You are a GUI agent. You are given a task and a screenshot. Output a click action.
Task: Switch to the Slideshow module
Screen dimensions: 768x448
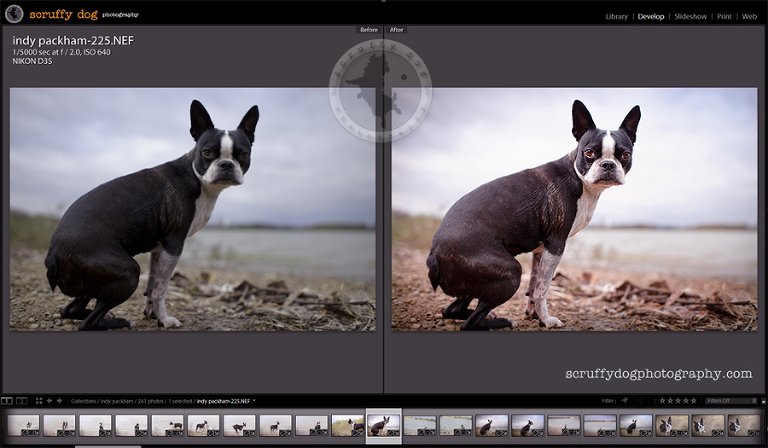click(690, 17)
